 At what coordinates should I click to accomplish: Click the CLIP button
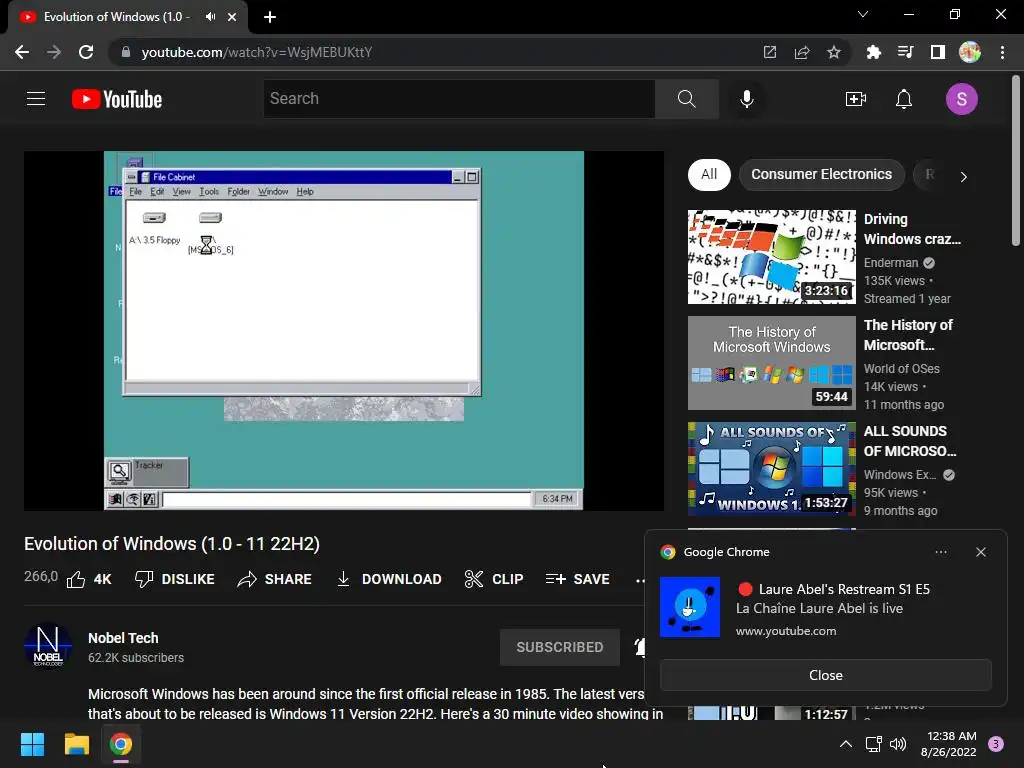click(x=494, y=579)
